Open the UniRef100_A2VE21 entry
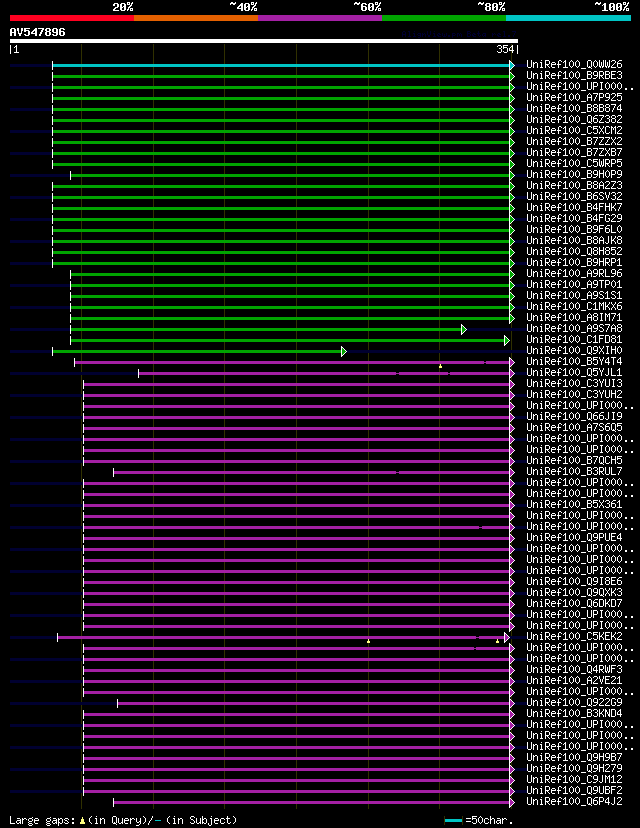Screen dimensions: 640x828 click(575, 681)
